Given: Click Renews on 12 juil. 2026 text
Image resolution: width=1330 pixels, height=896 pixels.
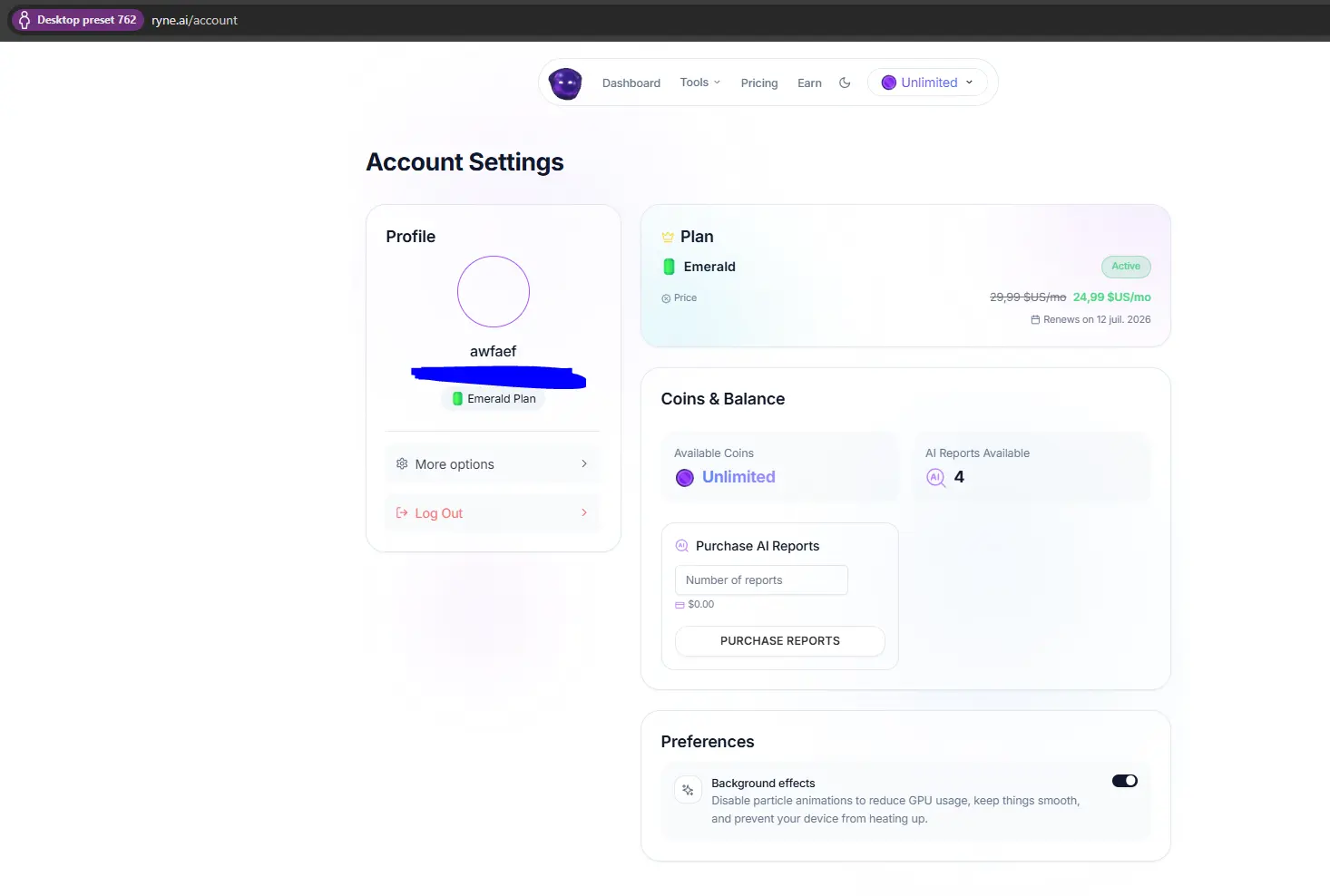Looking at the screenshot, I should click(x=1097, y=320).
